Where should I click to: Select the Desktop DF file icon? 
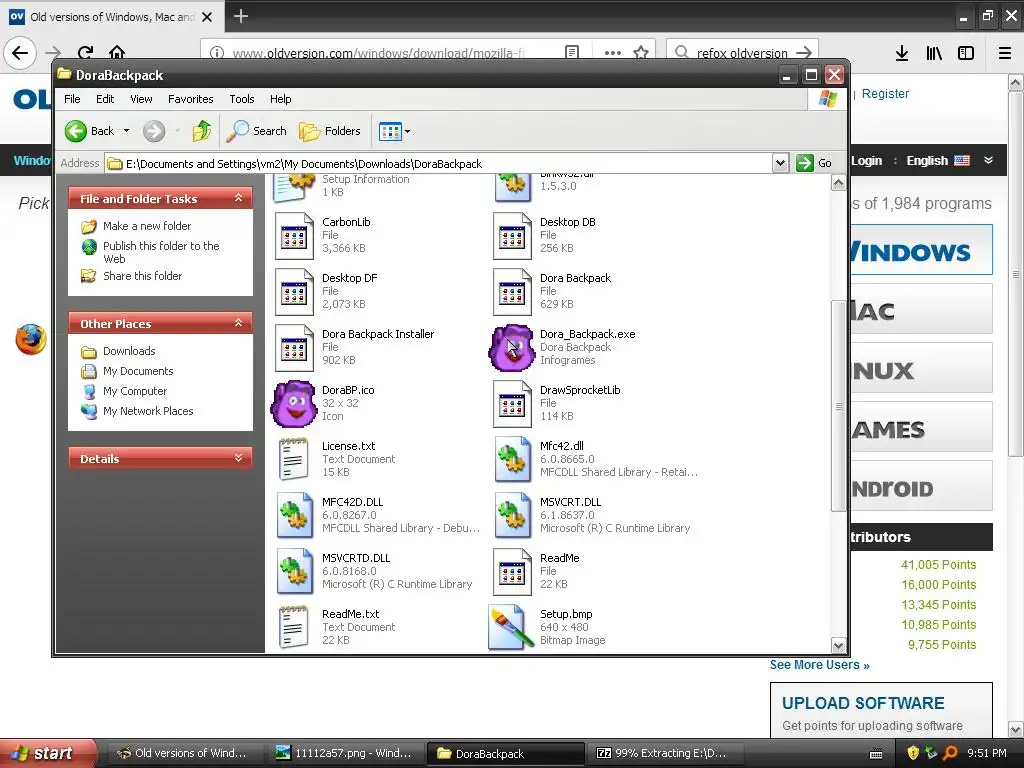pyautogui.click(x=294, y=292)
